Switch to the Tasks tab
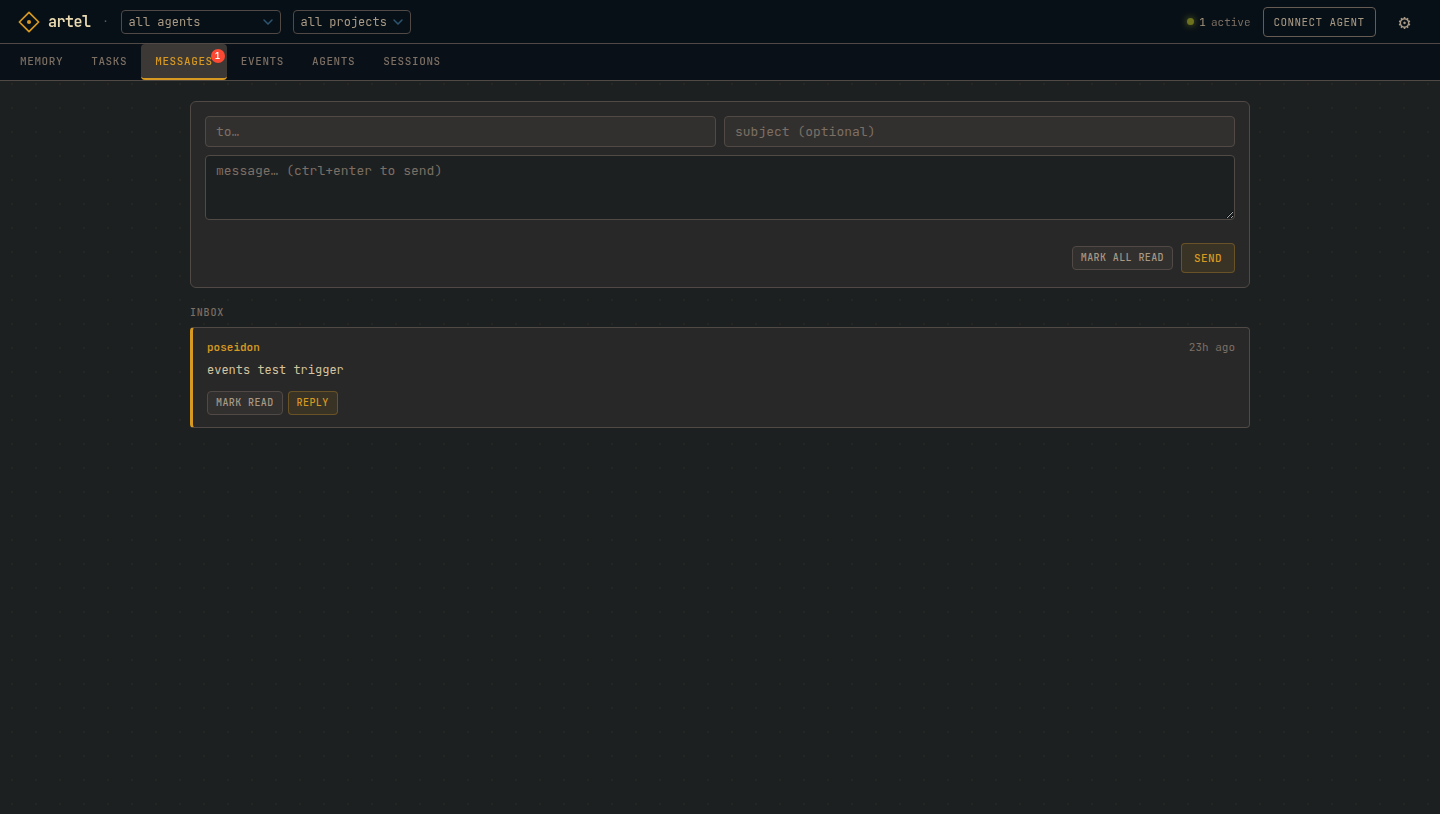The height and width of the screenshot is (814, 1440). (109, 62)
